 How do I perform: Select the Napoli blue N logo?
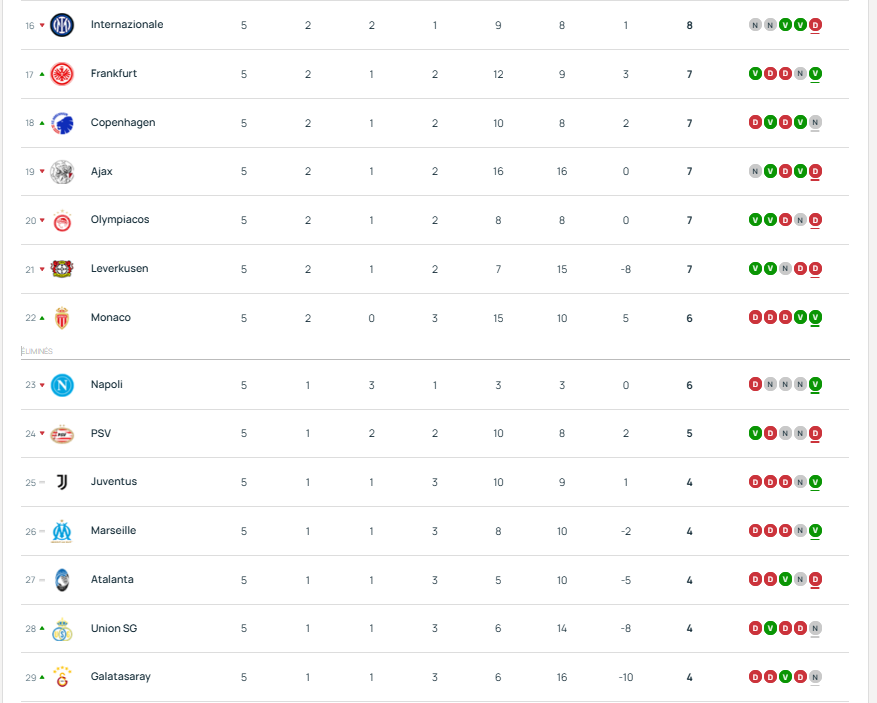tap(62, 385)
